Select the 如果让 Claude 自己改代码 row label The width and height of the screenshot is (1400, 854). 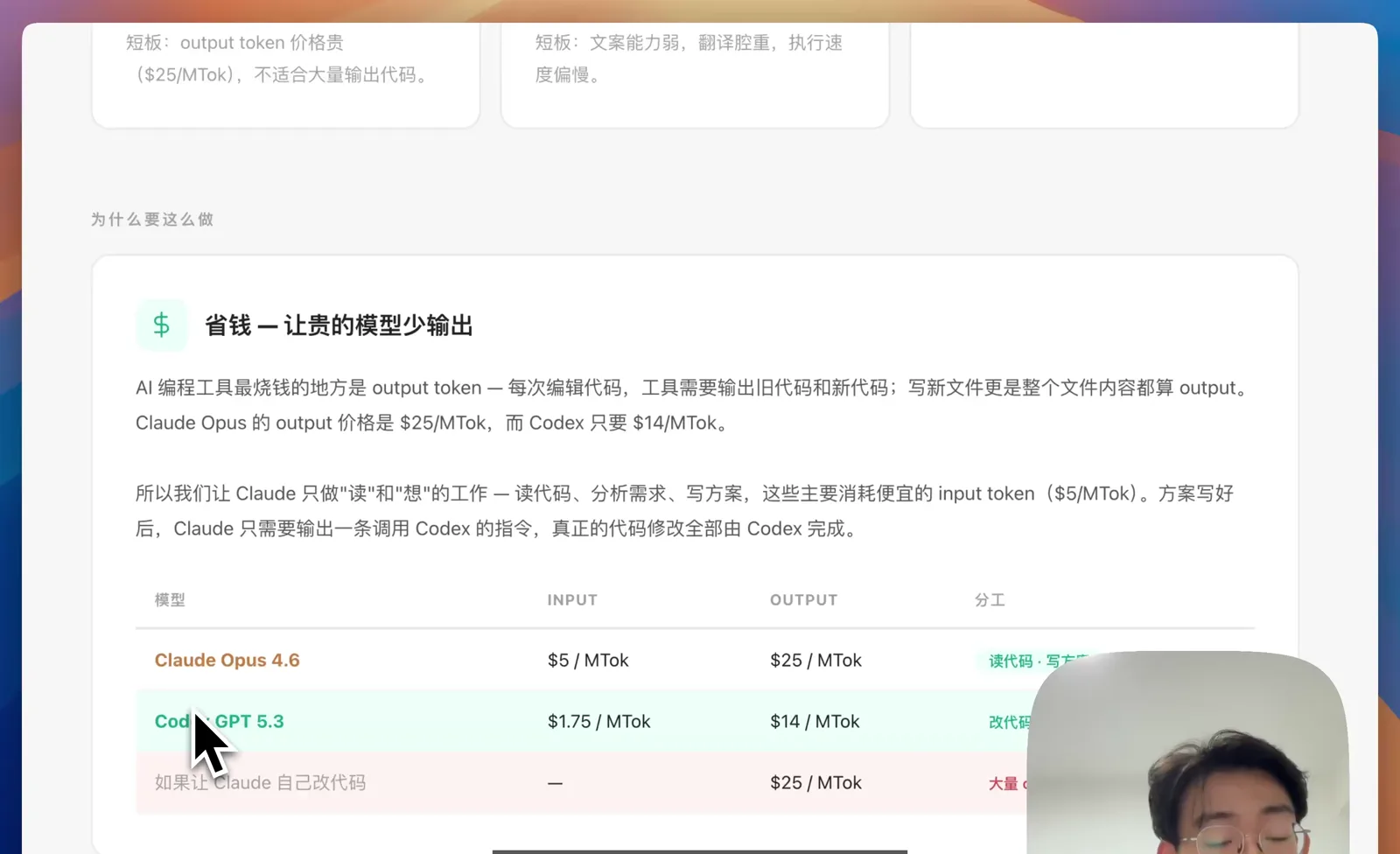pos(260,783)
